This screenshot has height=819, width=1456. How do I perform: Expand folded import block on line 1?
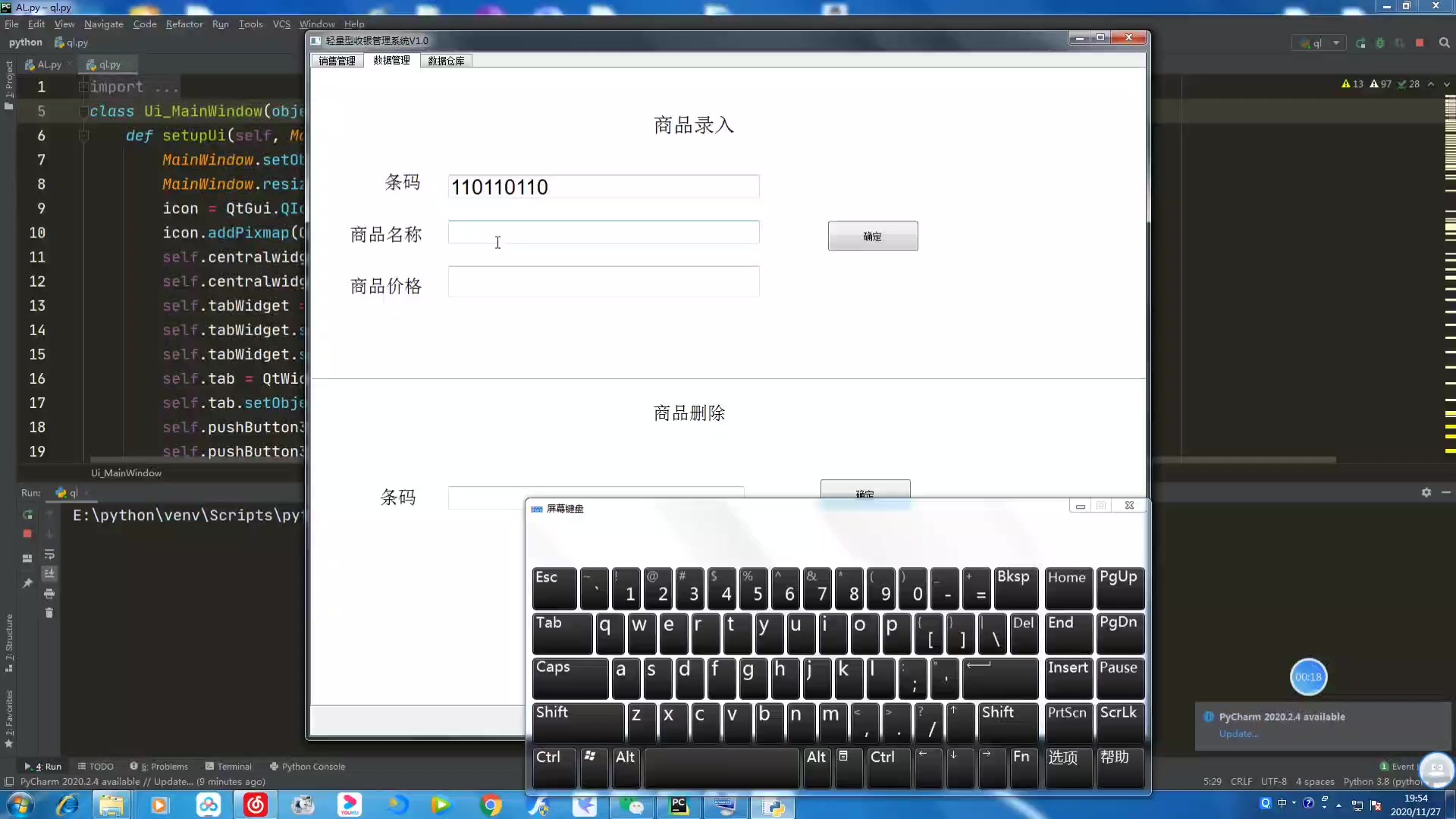coord(83,86)
